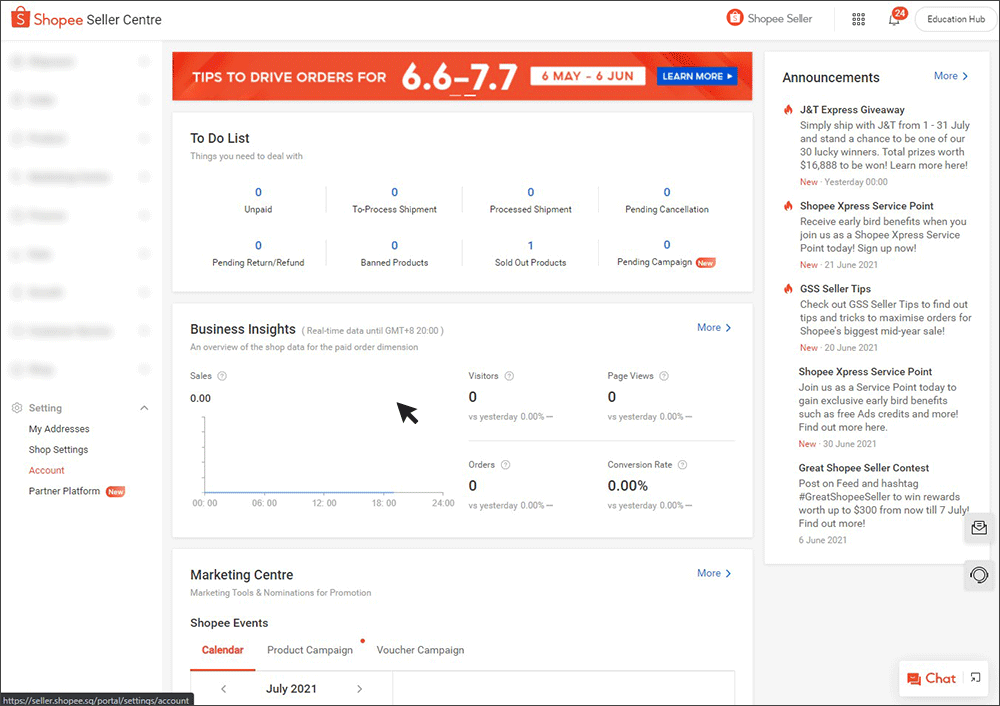This screenshot has width=1000, height=706.
Task: Go to next month in calendar
Action: point(359,688)
